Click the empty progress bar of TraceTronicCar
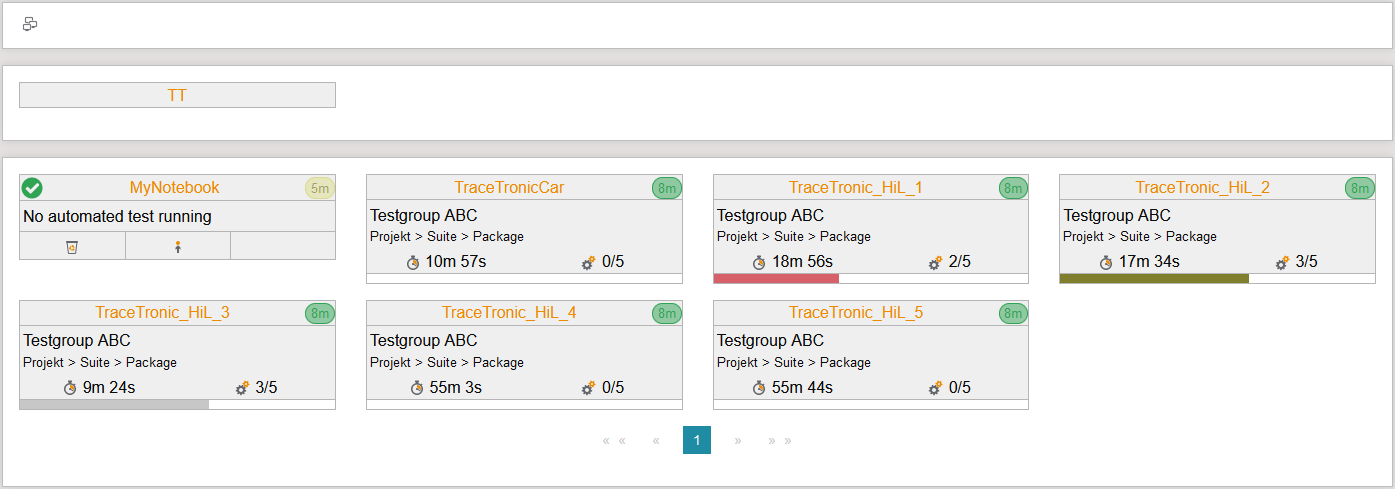This screenshot has height=489, width=1395. (x=524, y=279)
